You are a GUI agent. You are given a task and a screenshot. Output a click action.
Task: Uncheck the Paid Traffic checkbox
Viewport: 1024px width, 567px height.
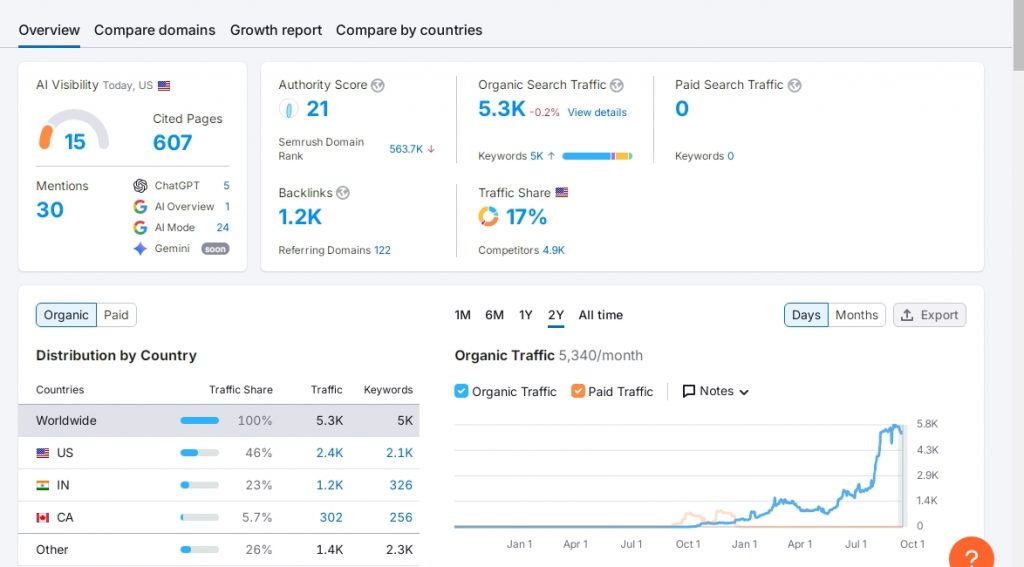(578, 391)
